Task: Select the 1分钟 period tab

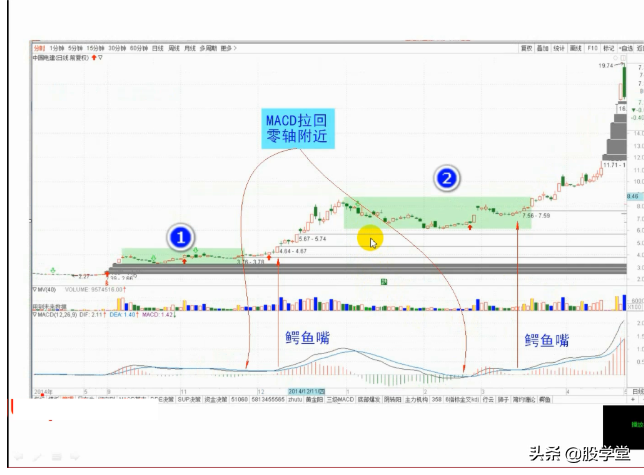Action: pos(57,48)
